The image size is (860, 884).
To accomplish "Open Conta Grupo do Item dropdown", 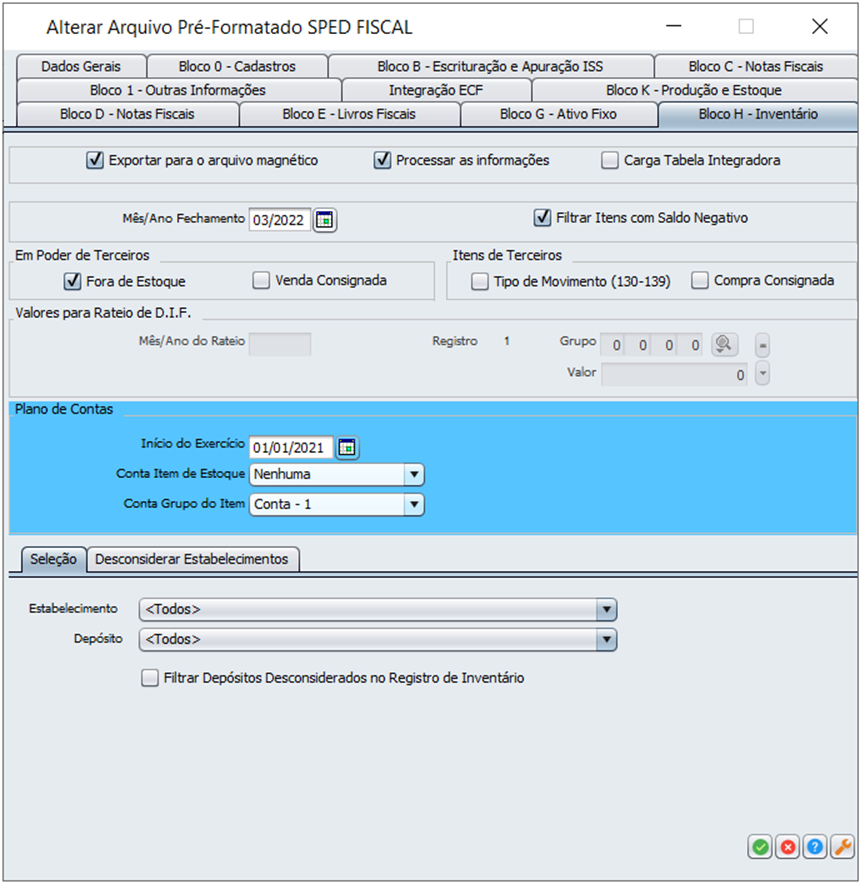I will click(x=337, y=505).
